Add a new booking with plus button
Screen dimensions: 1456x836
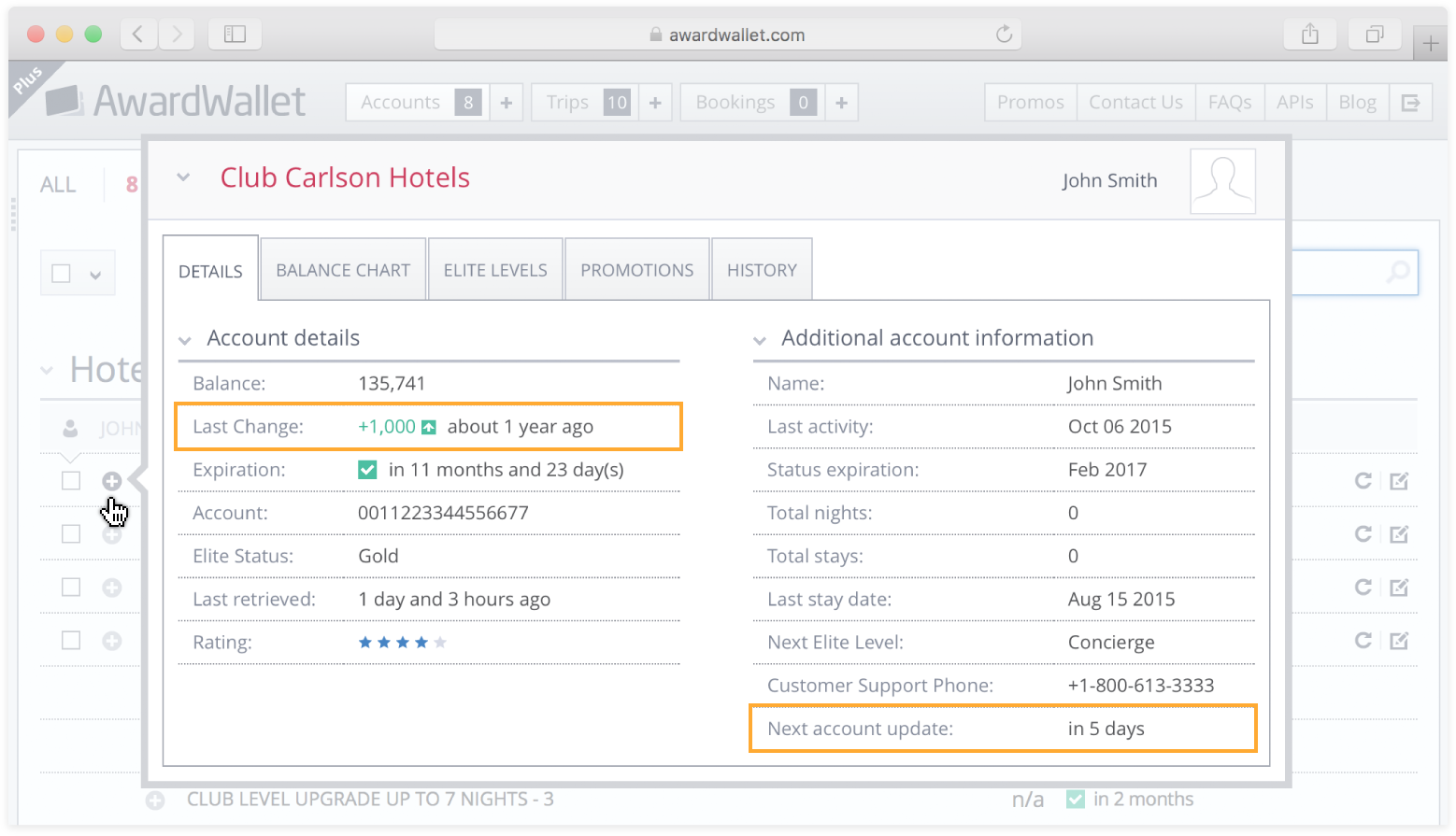841,102
